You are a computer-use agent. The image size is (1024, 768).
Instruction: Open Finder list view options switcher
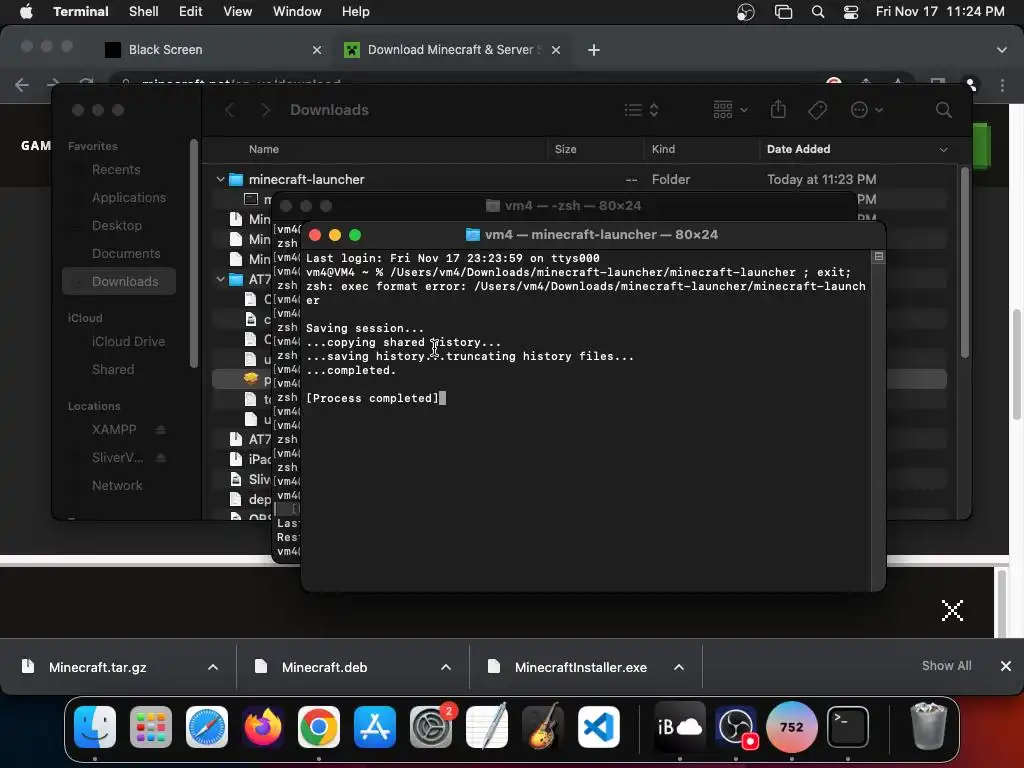pos(641,110)
